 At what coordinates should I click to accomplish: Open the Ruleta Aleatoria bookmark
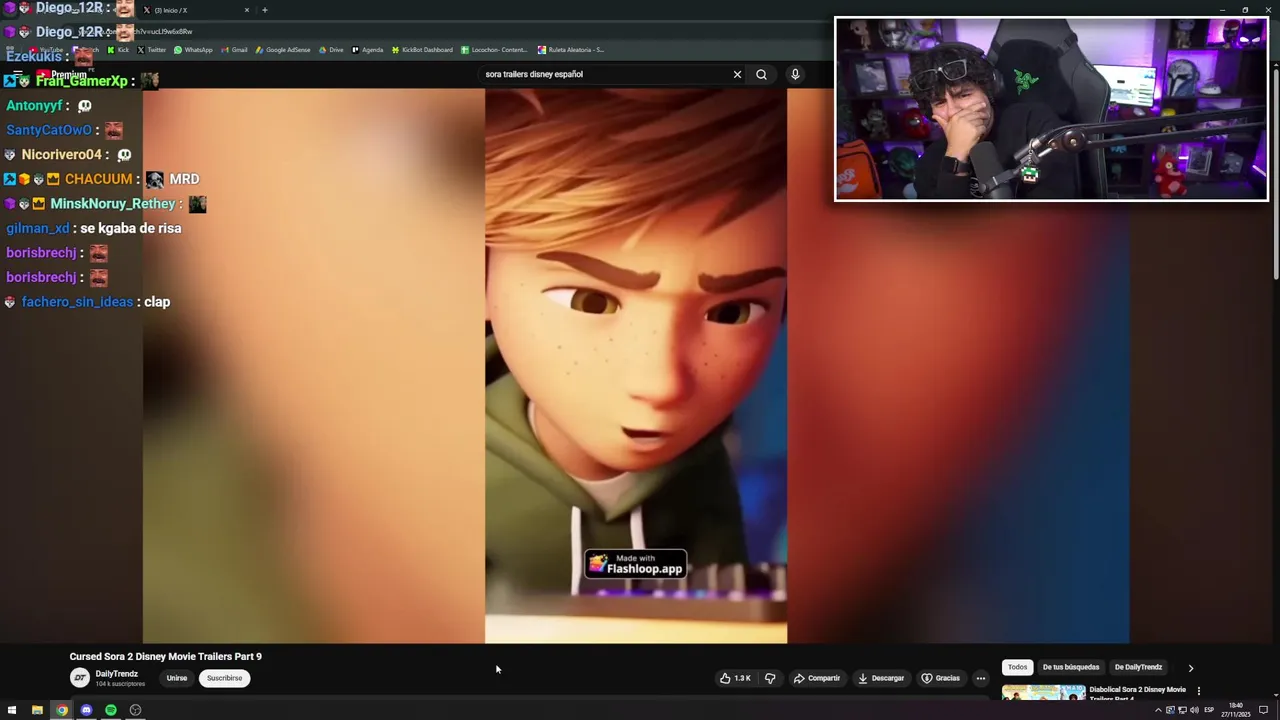(x=571, y=50)
